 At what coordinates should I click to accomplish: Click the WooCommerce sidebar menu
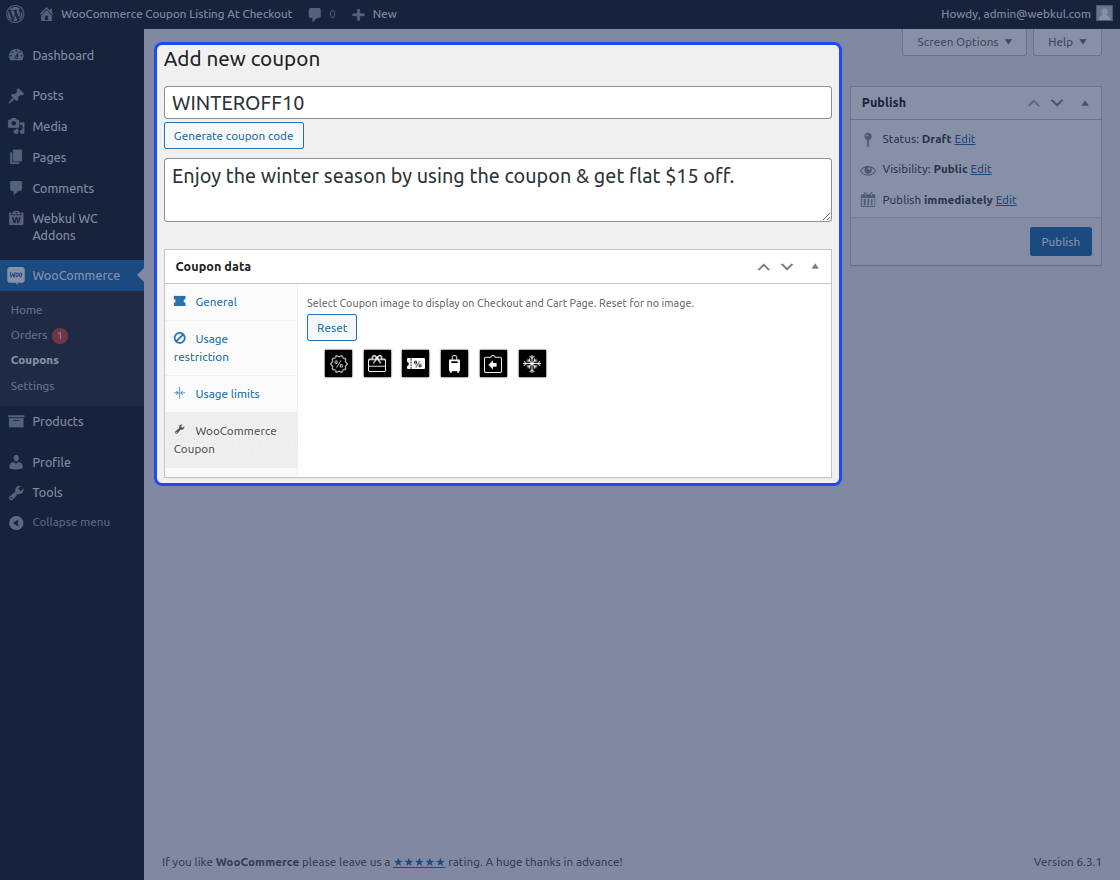tap(71, 275)
